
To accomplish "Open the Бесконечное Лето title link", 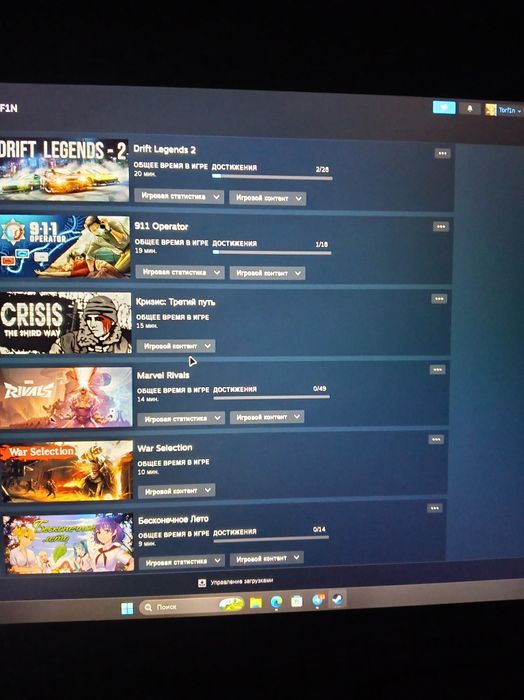I will (x=173, y=520).
